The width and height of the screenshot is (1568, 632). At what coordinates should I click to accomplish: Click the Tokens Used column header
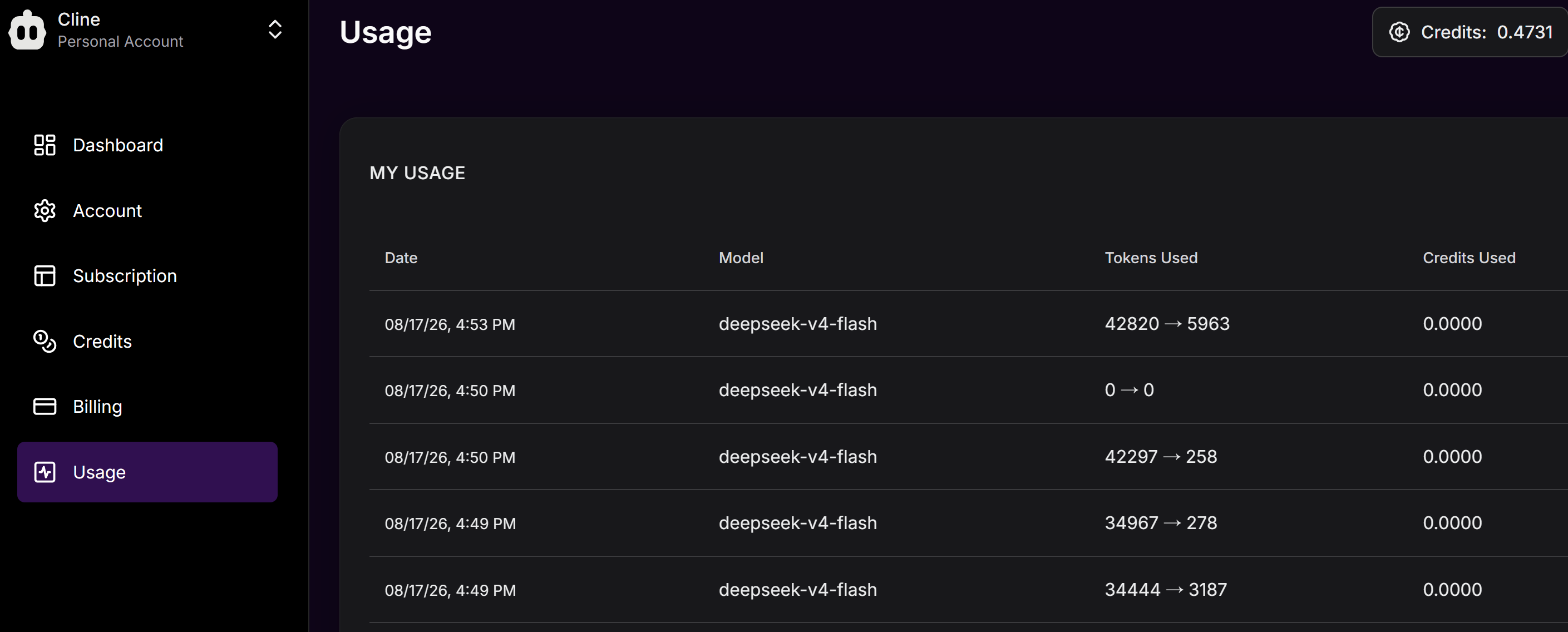1151,258
